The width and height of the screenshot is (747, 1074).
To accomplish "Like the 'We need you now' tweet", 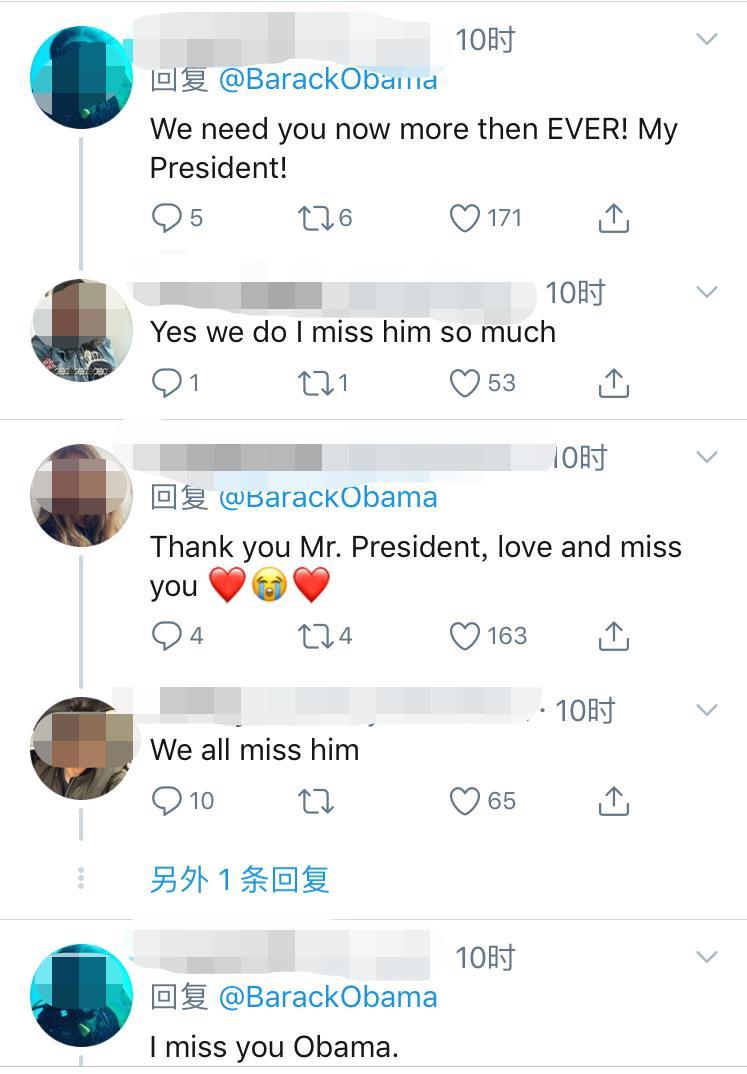I will (463, 218).
